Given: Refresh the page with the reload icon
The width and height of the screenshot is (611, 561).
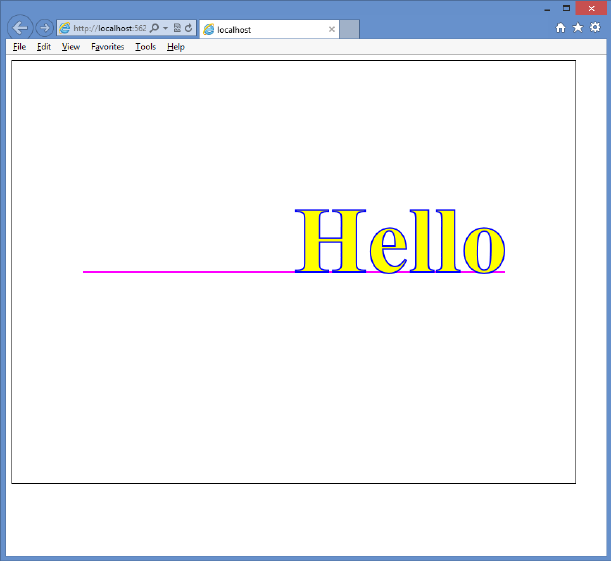Looking at the screenshot, I should 189,28.
